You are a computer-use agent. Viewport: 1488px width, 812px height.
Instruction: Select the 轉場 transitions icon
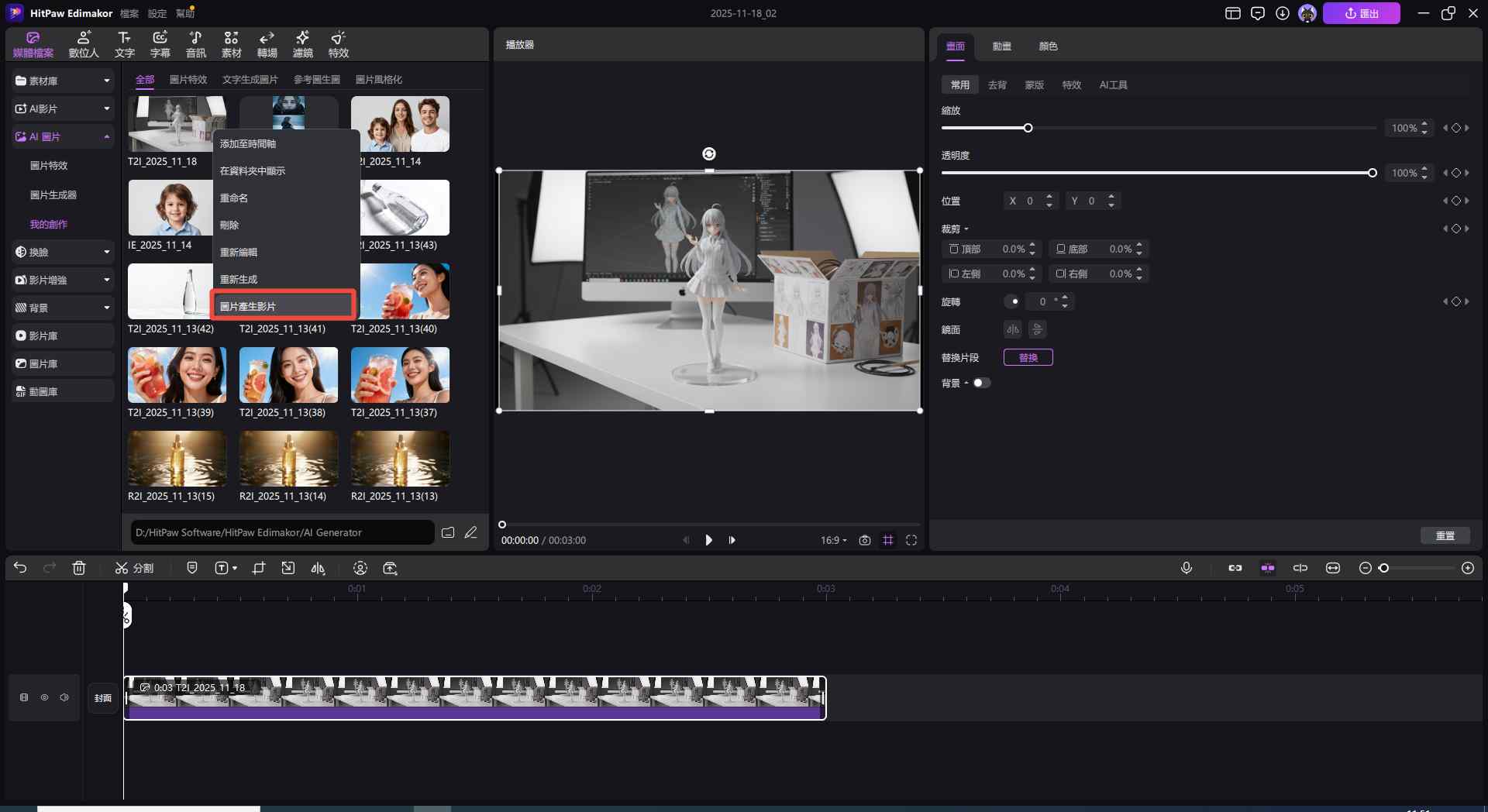267,44
